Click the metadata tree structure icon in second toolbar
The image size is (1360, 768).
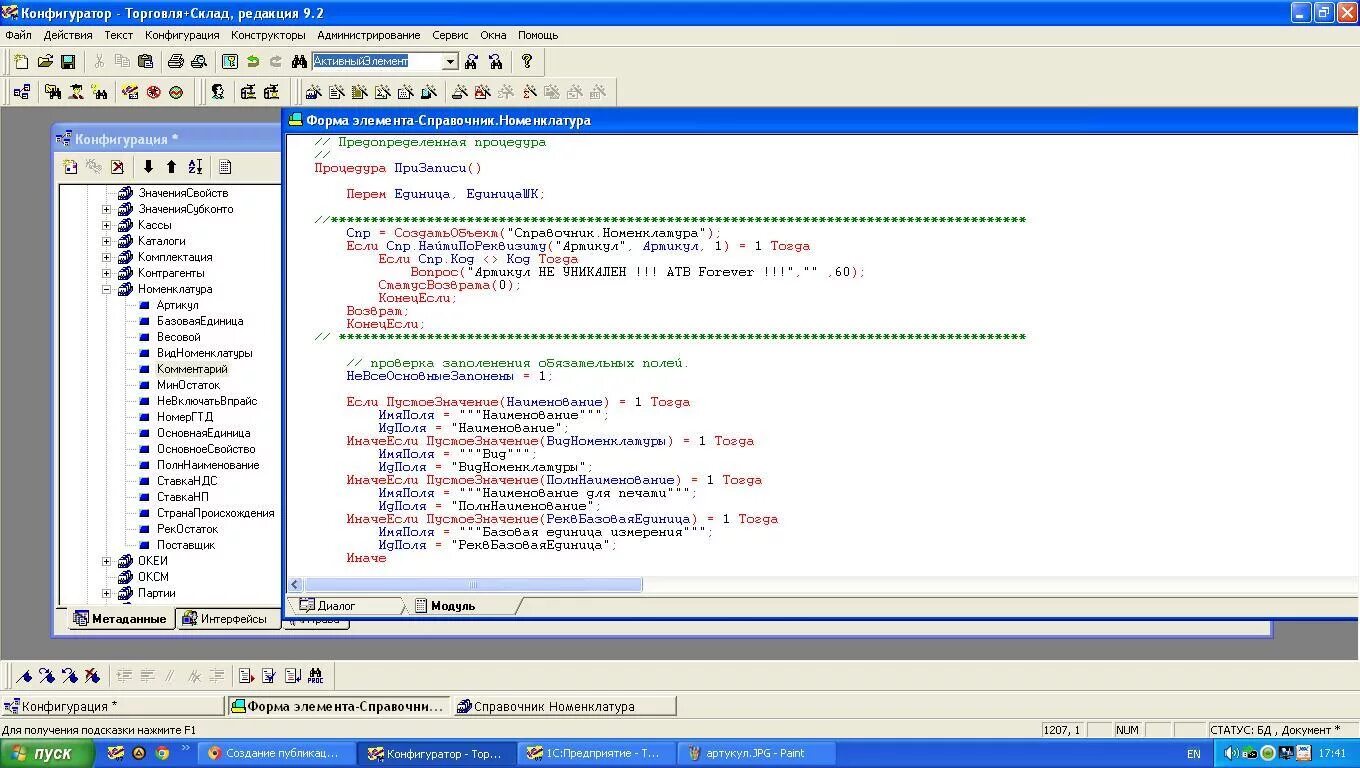(x=21, y=92)
